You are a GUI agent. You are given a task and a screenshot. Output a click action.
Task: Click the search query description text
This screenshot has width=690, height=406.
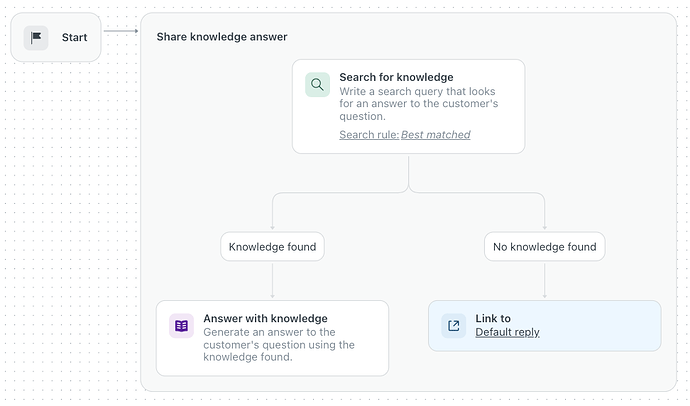pos(418,104)
